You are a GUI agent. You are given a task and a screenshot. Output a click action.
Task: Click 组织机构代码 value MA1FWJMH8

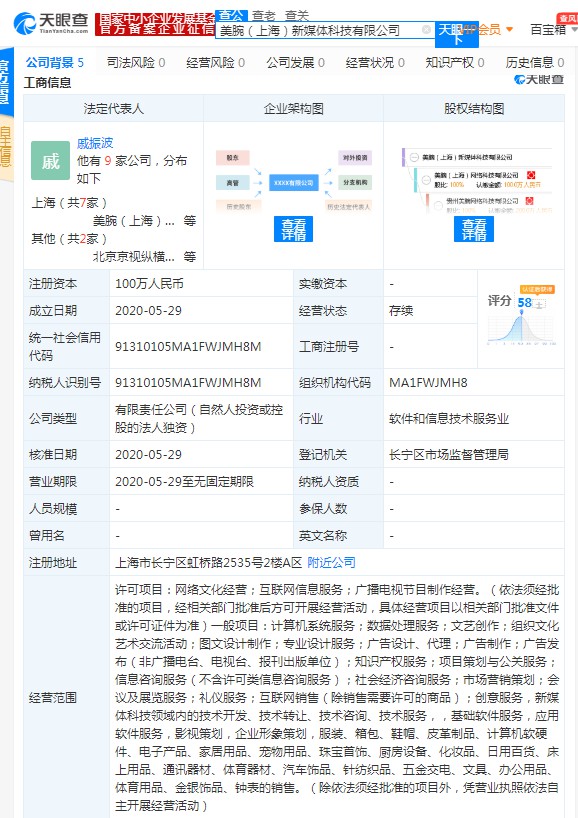(428, 382)
